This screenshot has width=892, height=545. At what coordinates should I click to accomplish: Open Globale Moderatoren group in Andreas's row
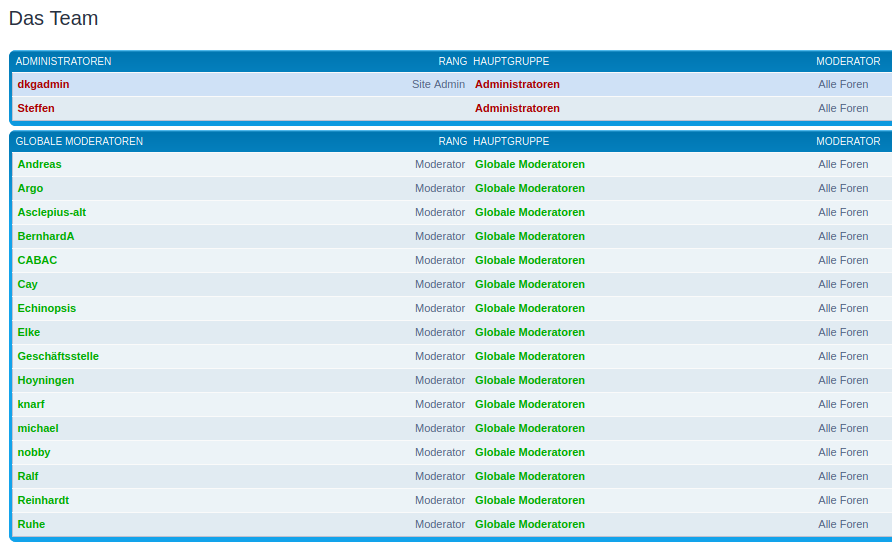[529, 164]
